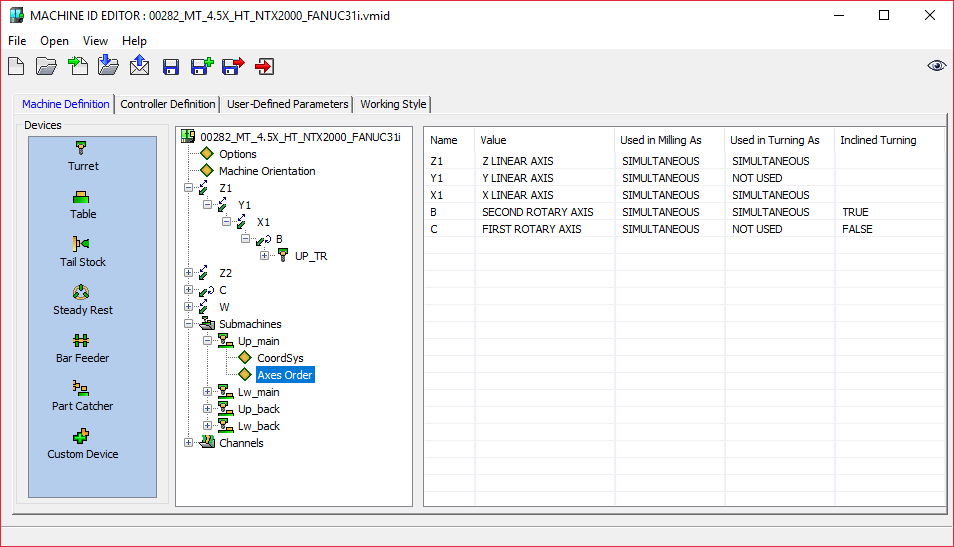The height and width of the screenshot is (547, 954).
Task: Open the View menu
Action: [96, 41]
